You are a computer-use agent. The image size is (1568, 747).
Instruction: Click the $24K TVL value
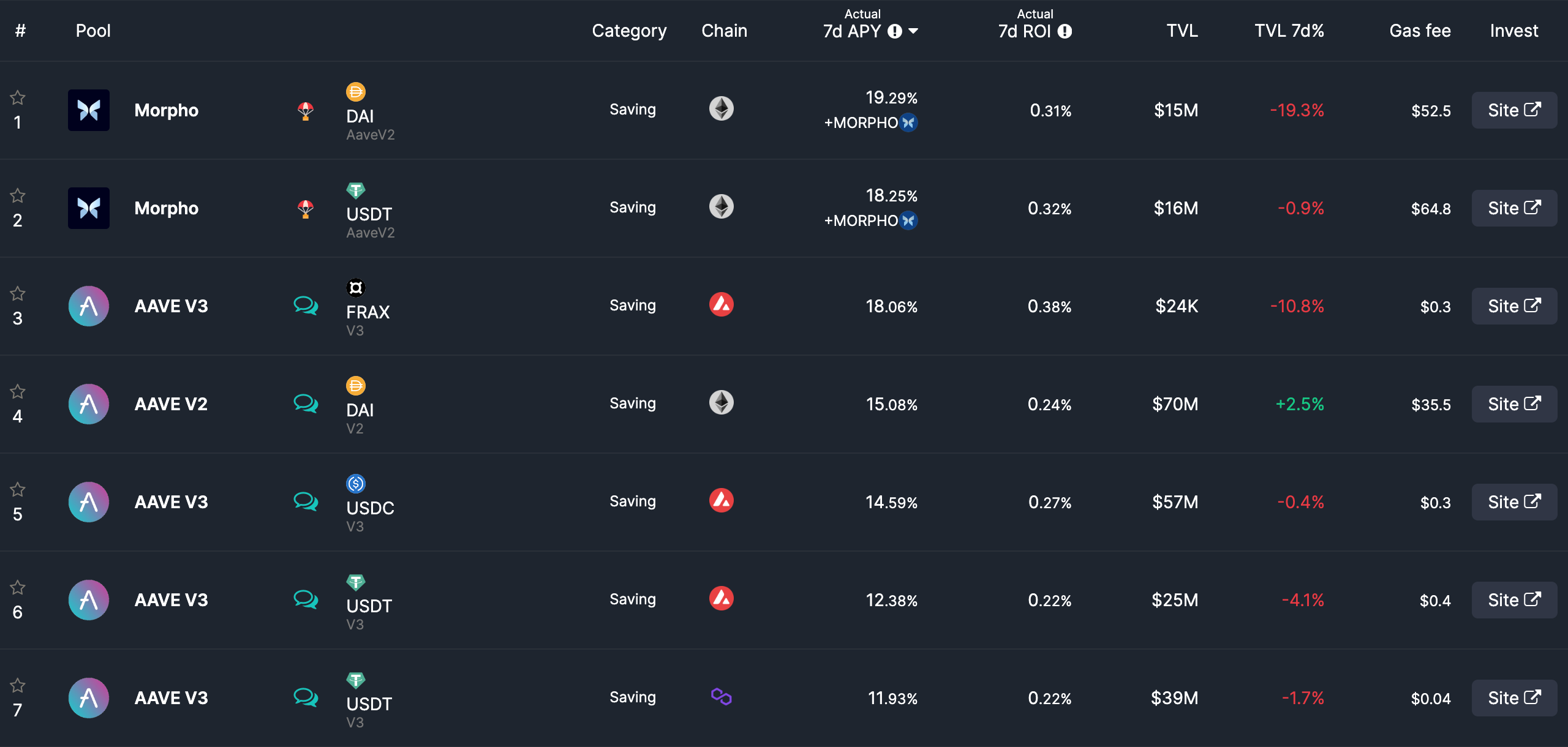pyautogui.click(x=1177, y=306)
